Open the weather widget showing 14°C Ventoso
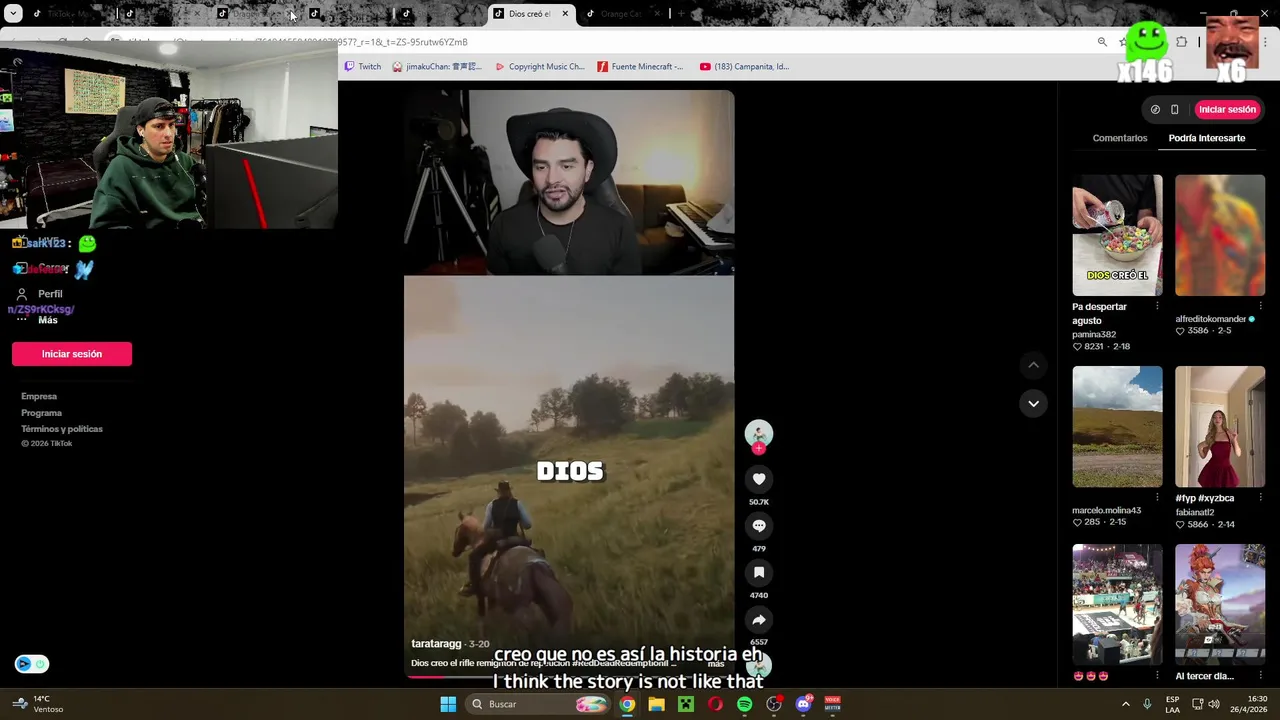The image size is (1280, 720). pos(38,704)
